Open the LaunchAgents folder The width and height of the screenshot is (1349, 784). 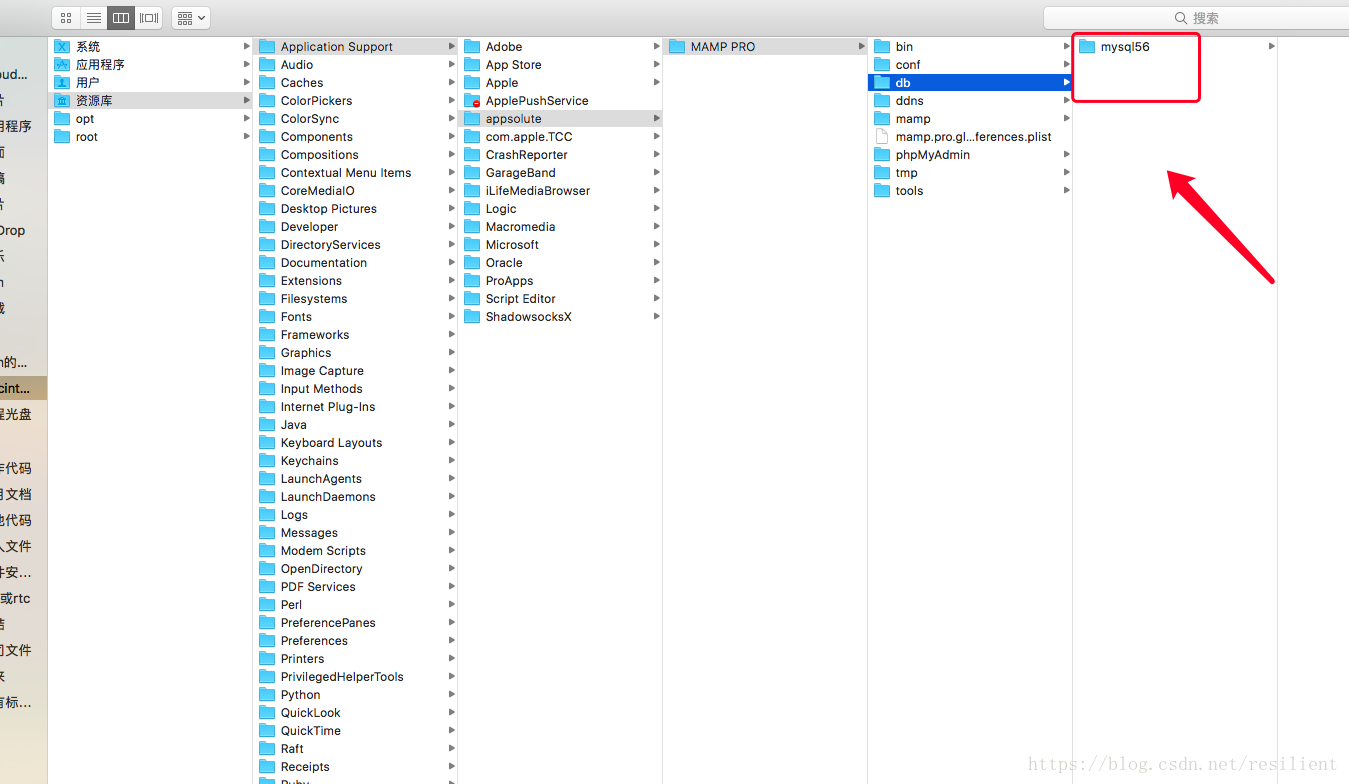(x=356, y=479)
